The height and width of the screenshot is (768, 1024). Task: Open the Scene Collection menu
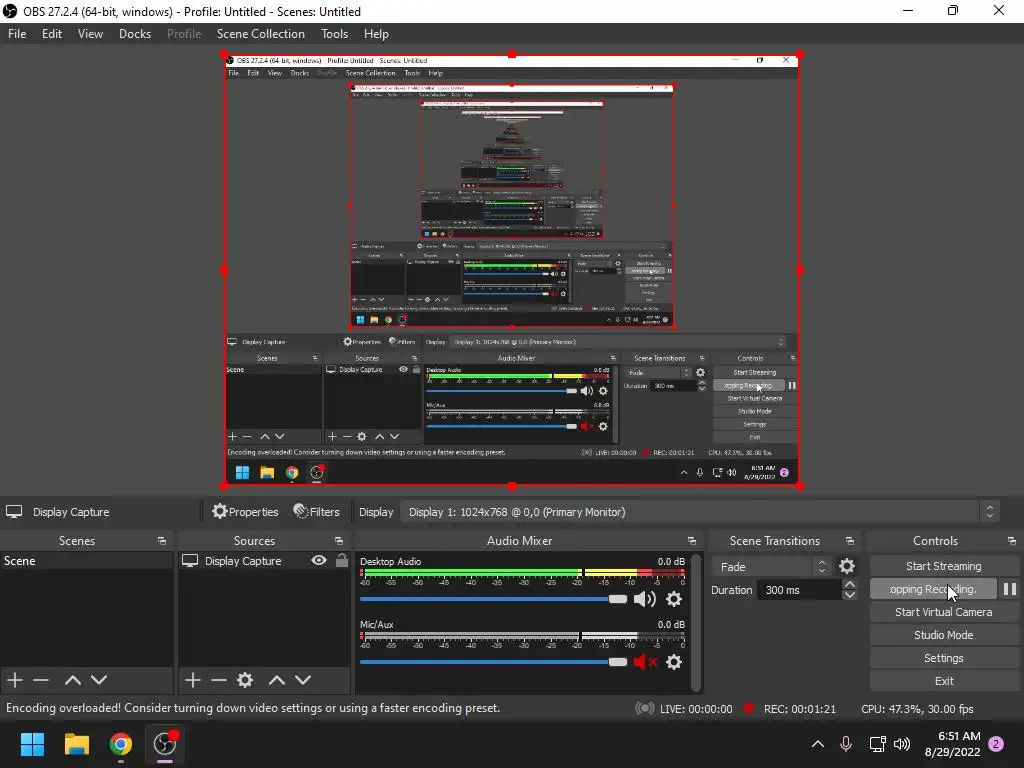click(x=261, y=34)
